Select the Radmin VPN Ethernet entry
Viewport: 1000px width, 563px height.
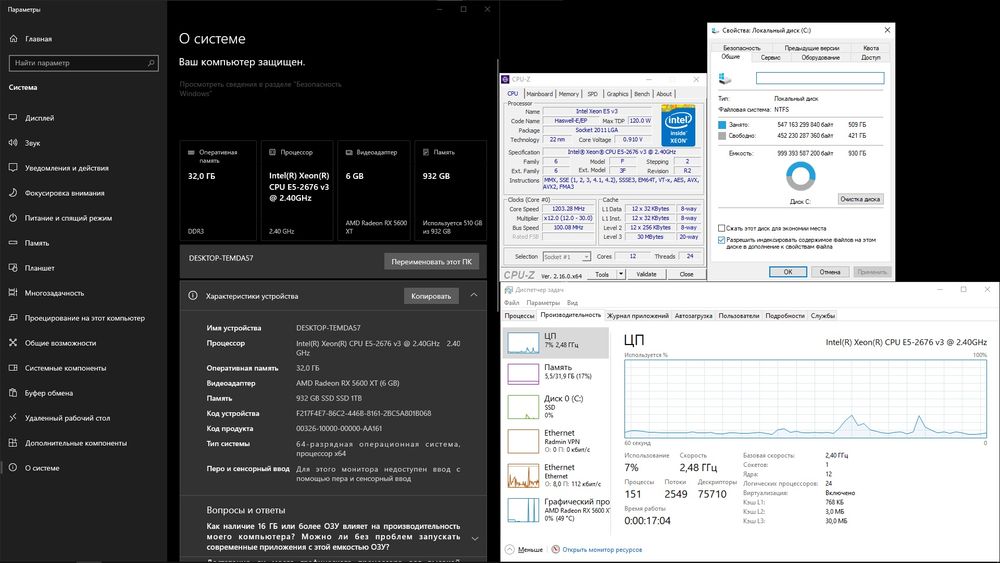tap(556, 441)
